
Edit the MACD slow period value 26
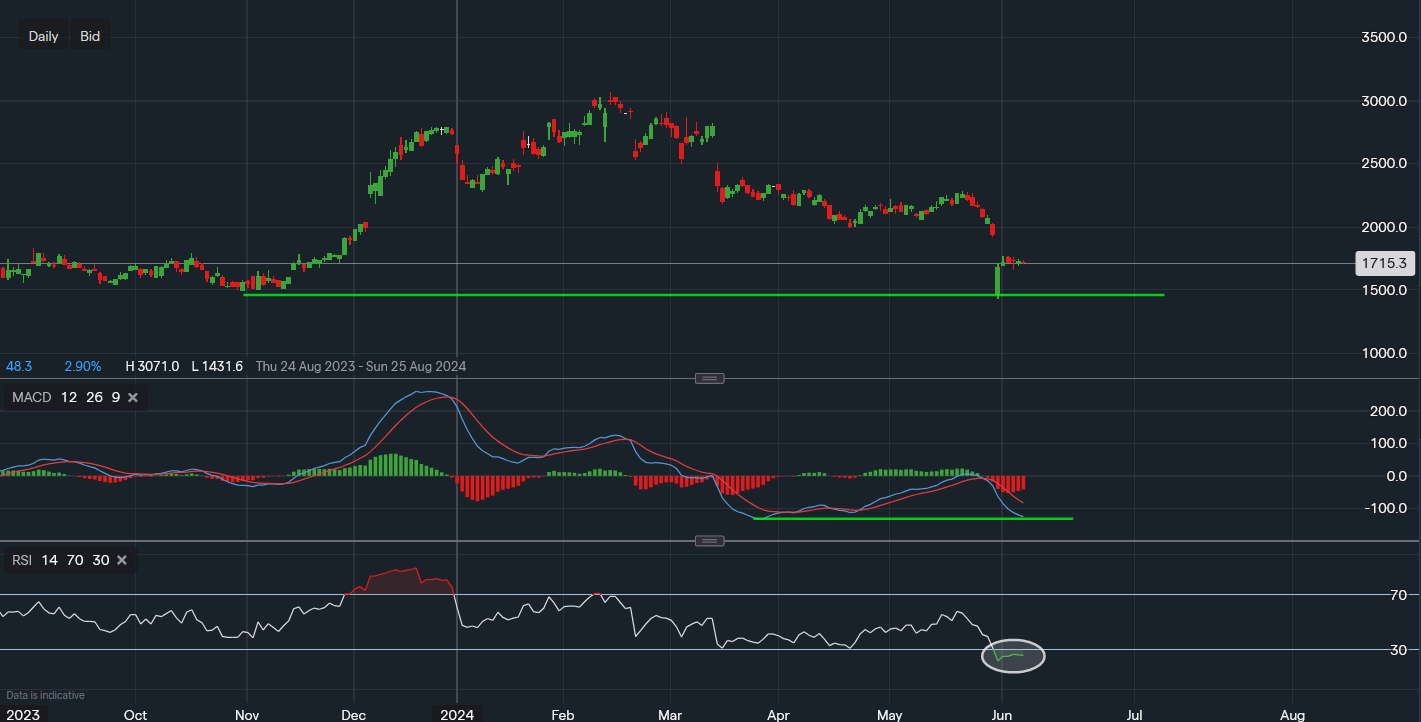tap(93, 397)
